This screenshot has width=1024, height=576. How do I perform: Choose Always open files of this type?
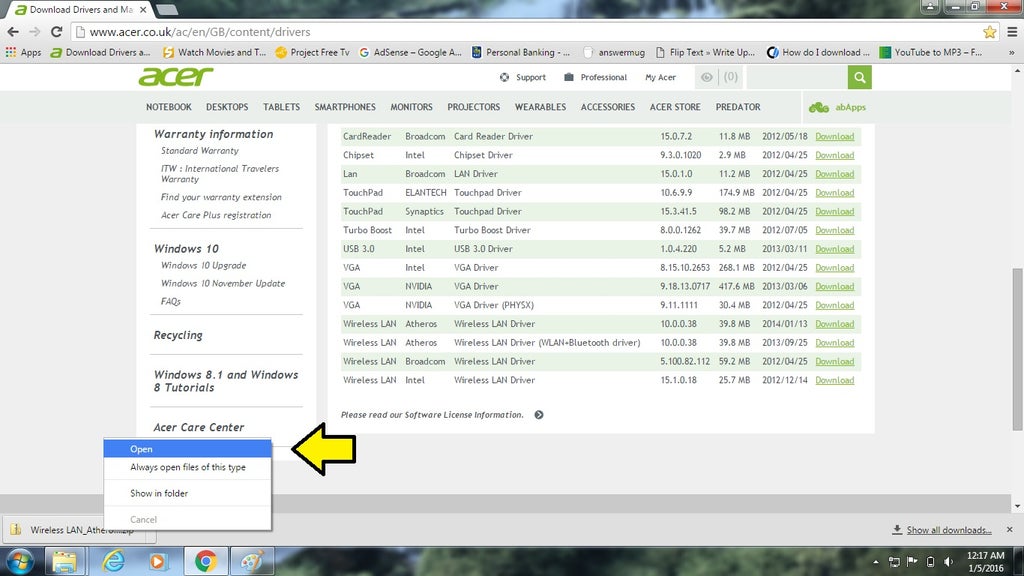[x=187, y=467]
